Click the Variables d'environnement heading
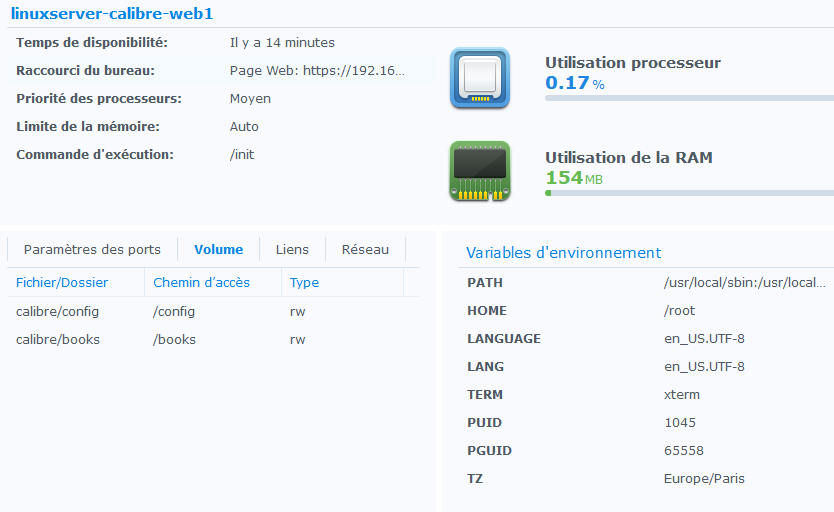 [x=563, y=253]
